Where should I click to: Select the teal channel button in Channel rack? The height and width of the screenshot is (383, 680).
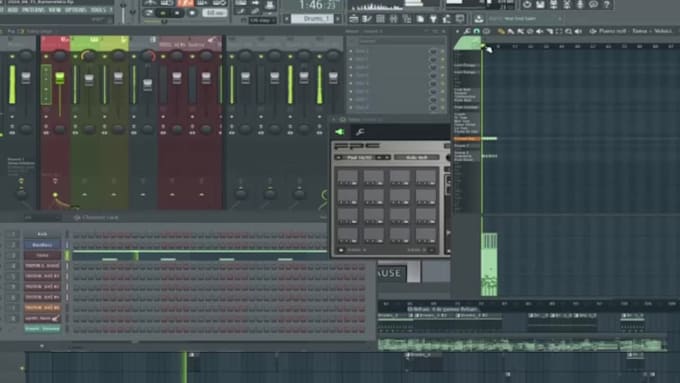tap(42, 329)
